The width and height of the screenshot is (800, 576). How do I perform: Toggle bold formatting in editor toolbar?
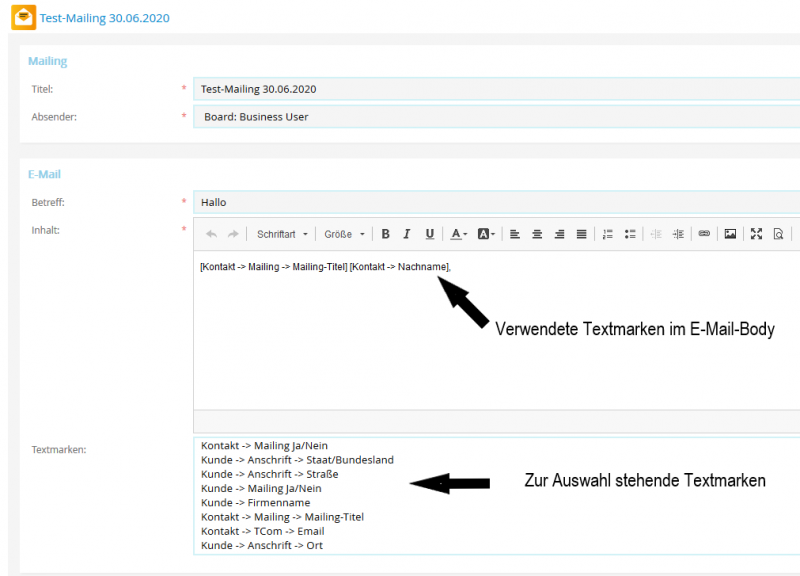[x=385, y=234]
